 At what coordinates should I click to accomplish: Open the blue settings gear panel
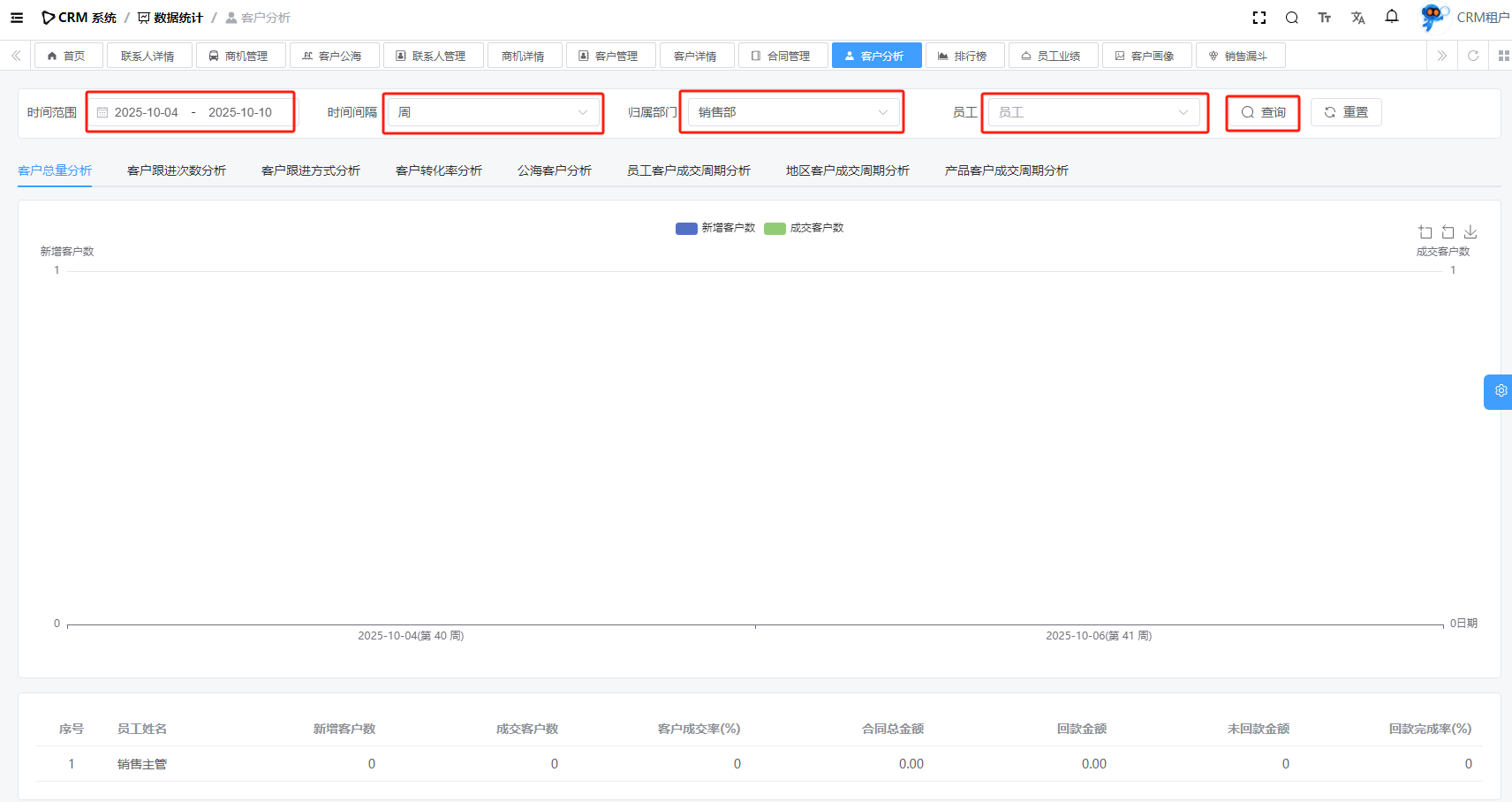coord(1500,391)
